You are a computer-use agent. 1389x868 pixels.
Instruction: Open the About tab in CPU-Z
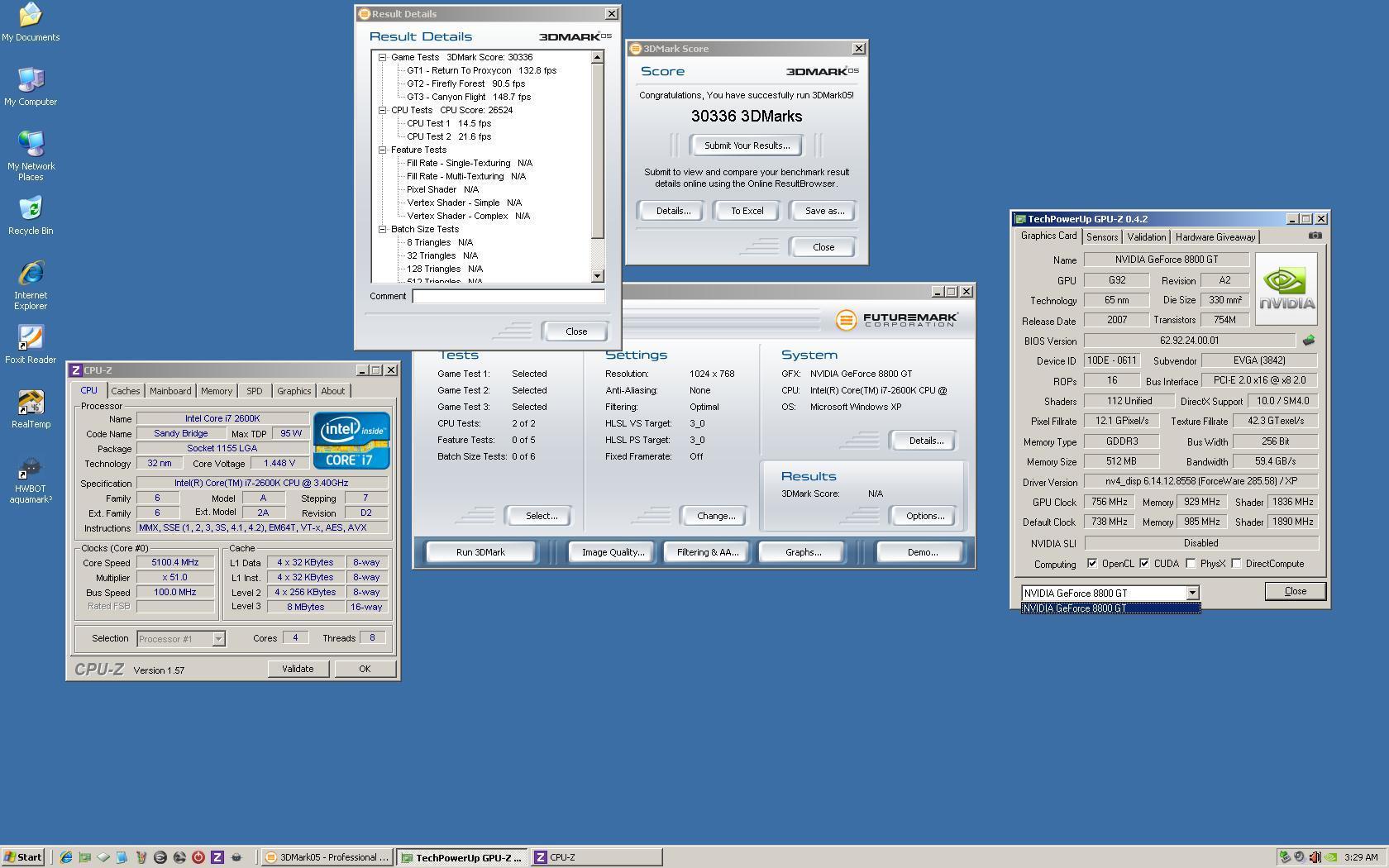(333, 391)
